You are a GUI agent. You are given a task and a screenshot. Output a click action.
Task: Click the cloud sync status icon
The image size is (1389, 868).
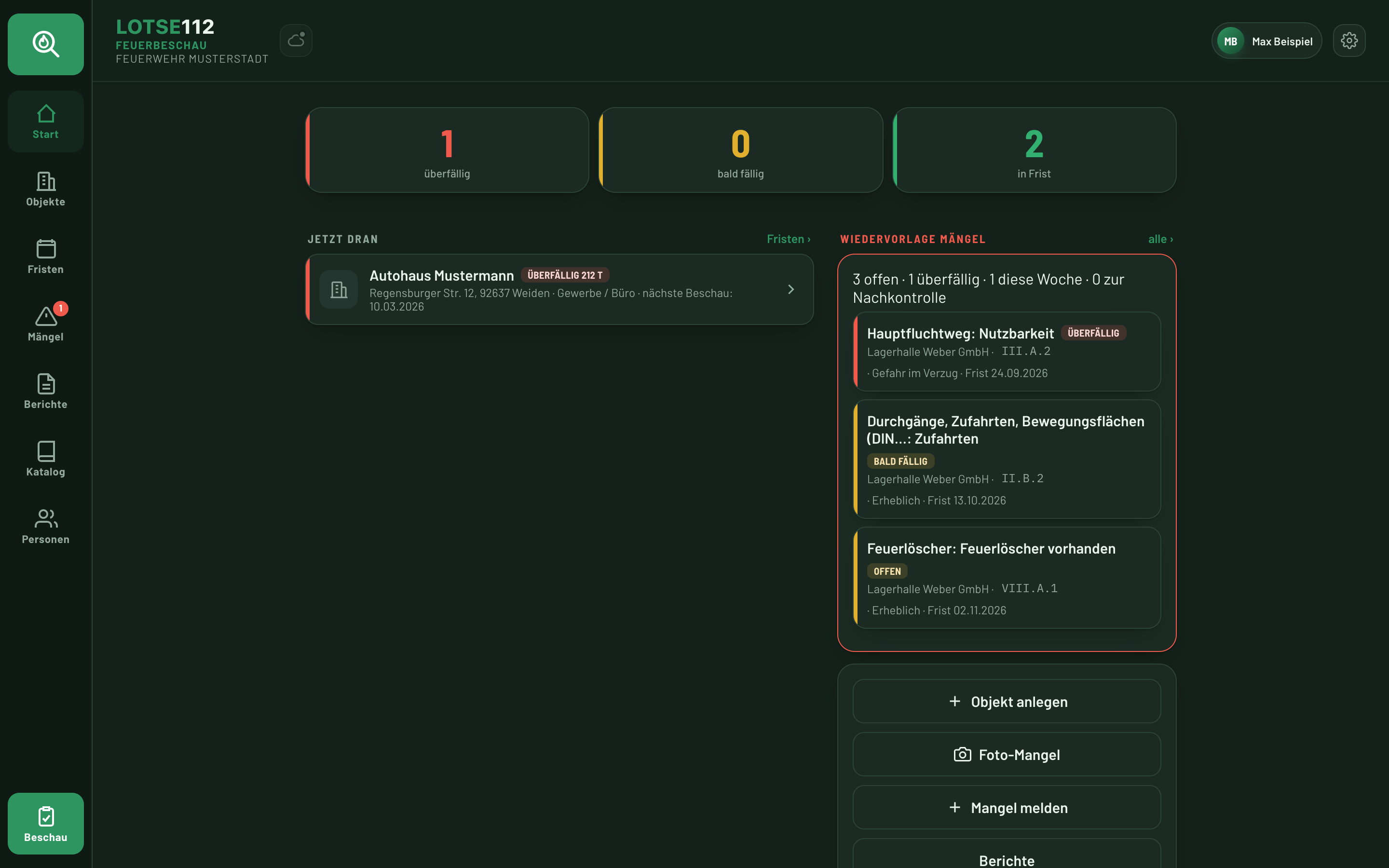296,40
